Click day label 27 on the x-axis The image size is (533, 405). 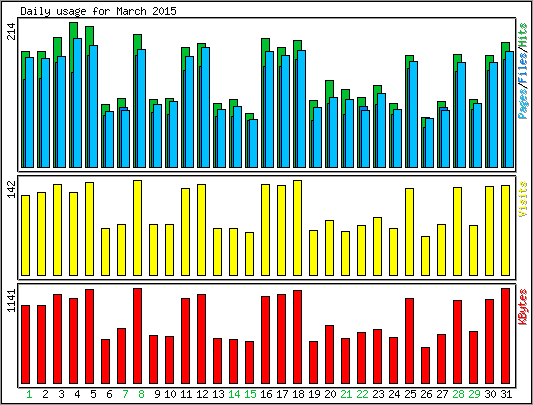click(442, 394)
